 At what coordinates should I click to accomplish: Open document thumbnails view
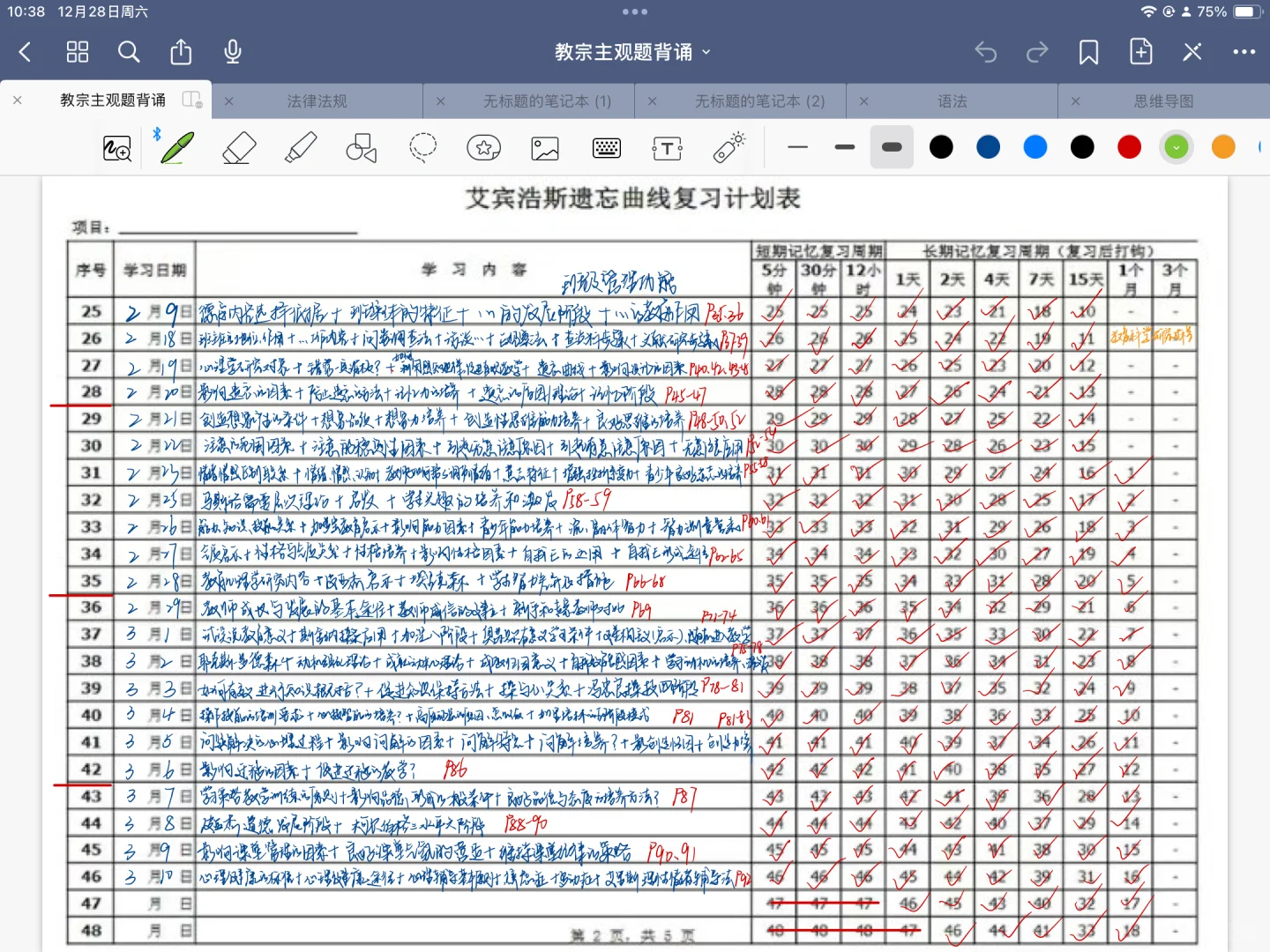tap(77, 51)
